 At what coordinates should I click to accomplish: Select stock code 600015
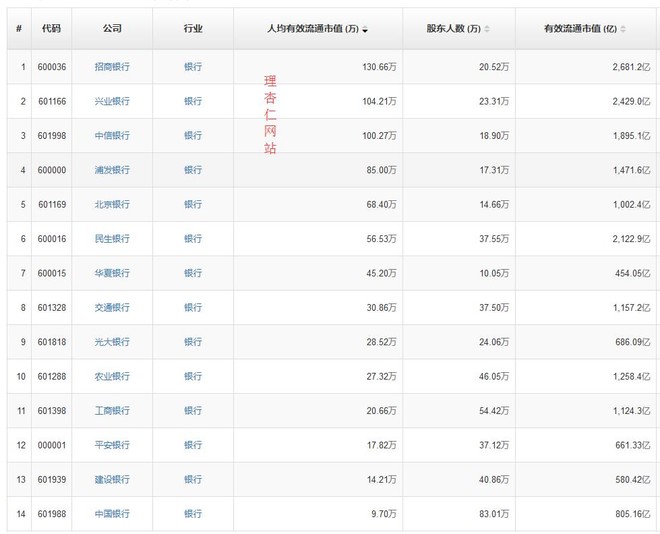pos(52,273)
